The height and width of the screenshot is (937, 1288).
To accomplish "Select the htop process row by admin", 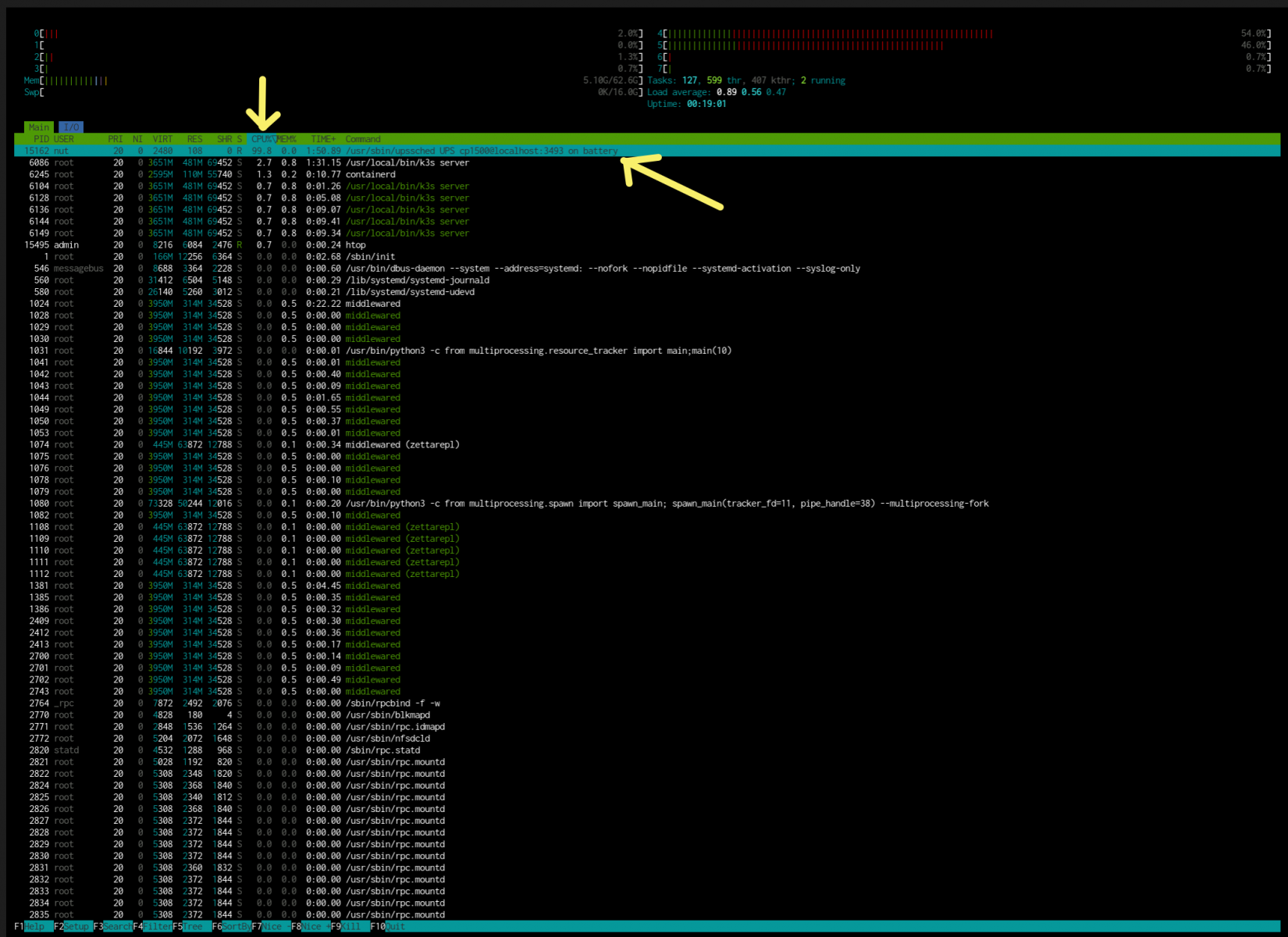I will coord(647,244).
